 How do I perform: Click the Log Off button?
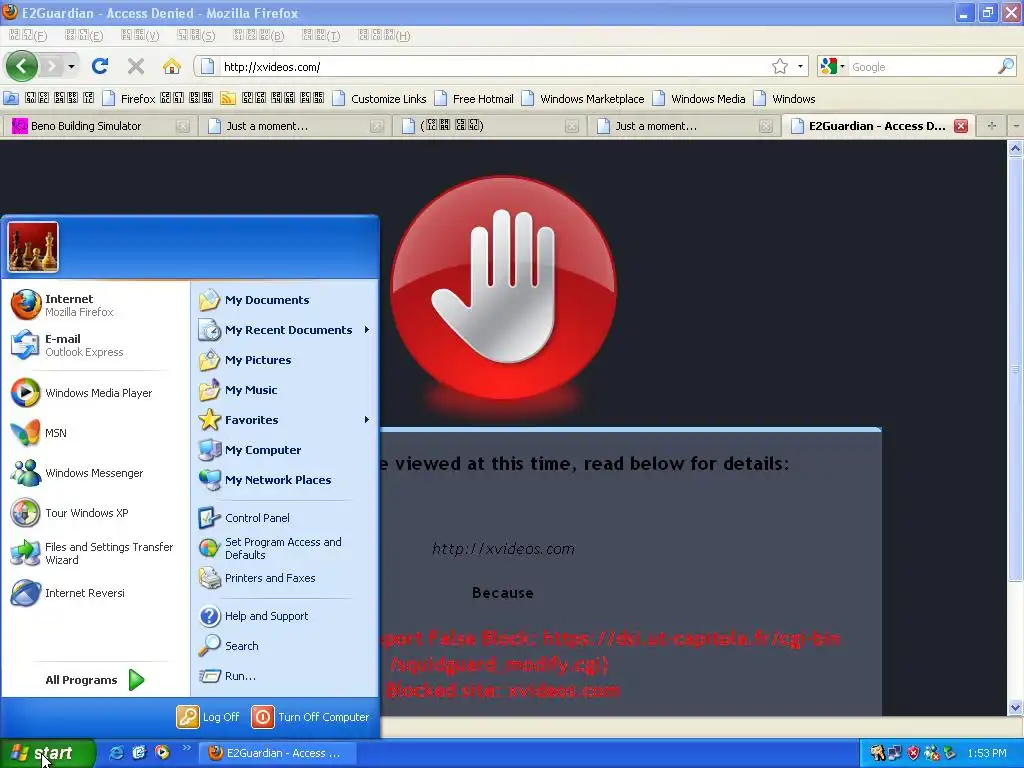208,717
